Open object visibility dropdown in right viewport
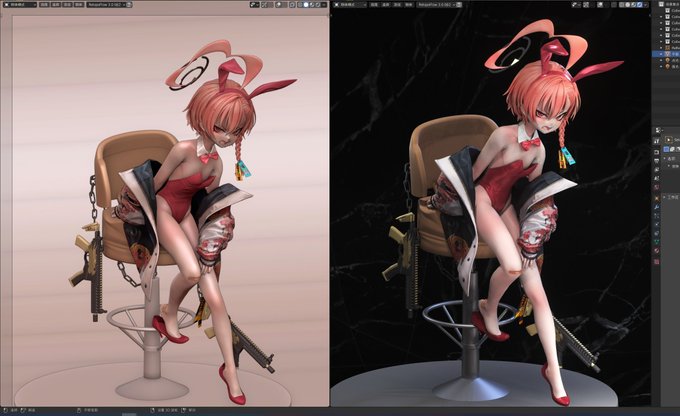 575,4
